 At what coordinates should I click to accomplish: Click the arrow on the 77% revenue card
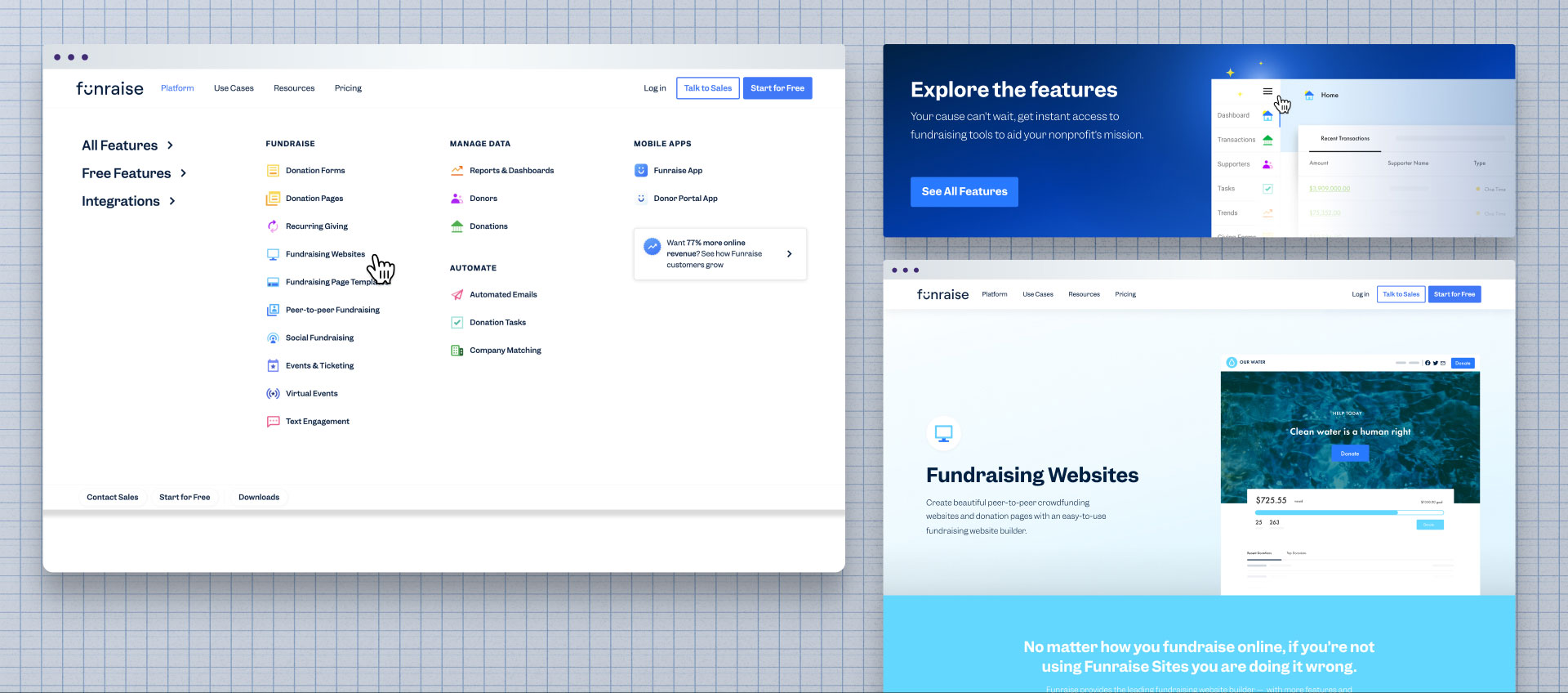coord(789,254)
